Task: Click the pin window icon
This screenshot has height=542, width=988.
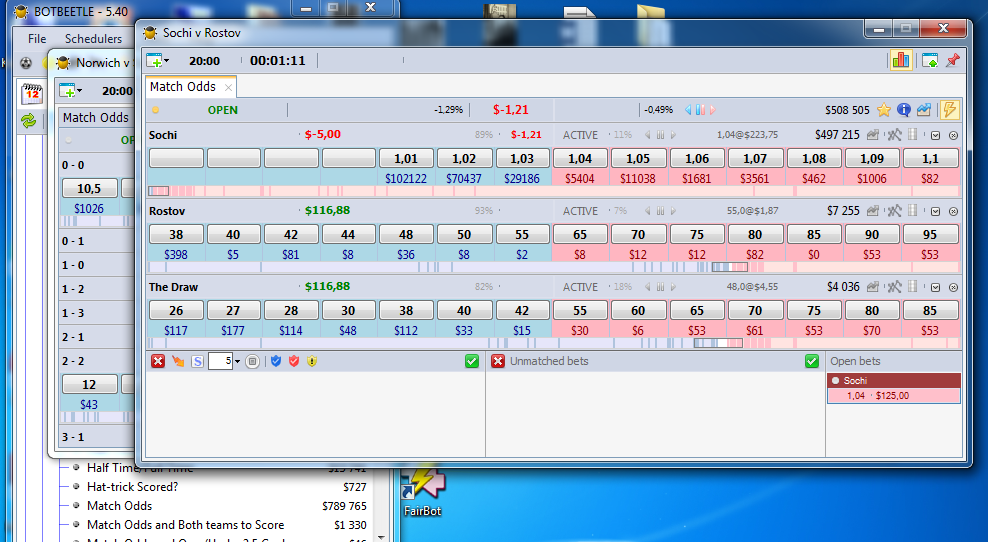Action: tap(953, 61)
